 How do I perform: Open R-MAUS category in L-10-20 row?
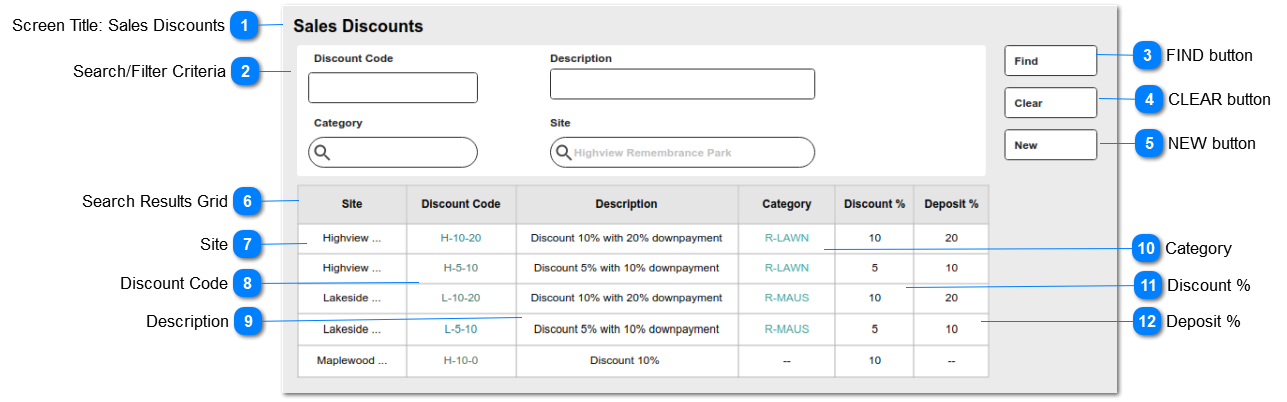[787, 298]
